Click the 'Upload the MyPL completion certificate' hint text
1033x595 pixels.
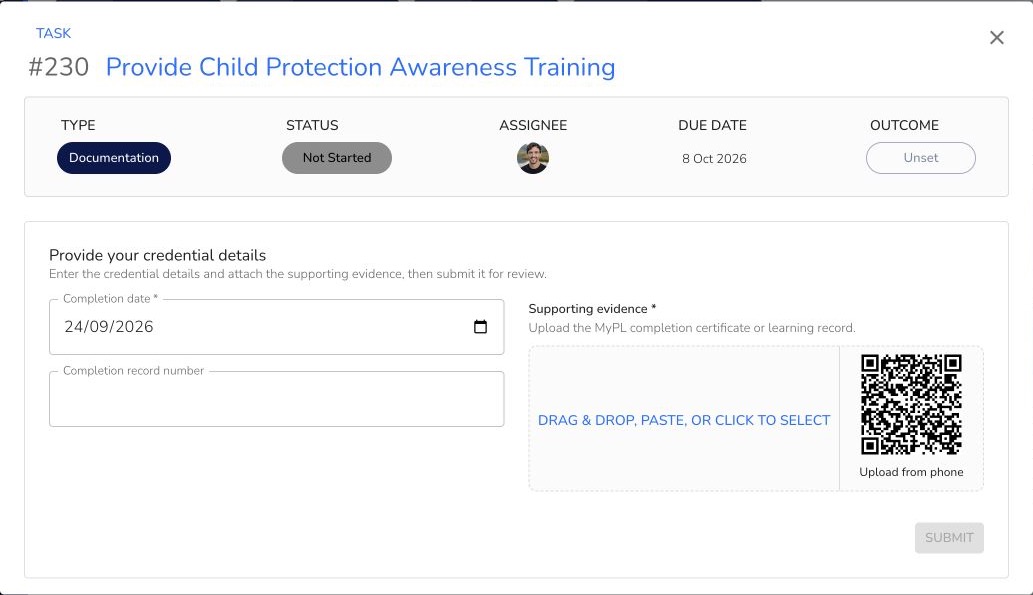pos(692,327)
